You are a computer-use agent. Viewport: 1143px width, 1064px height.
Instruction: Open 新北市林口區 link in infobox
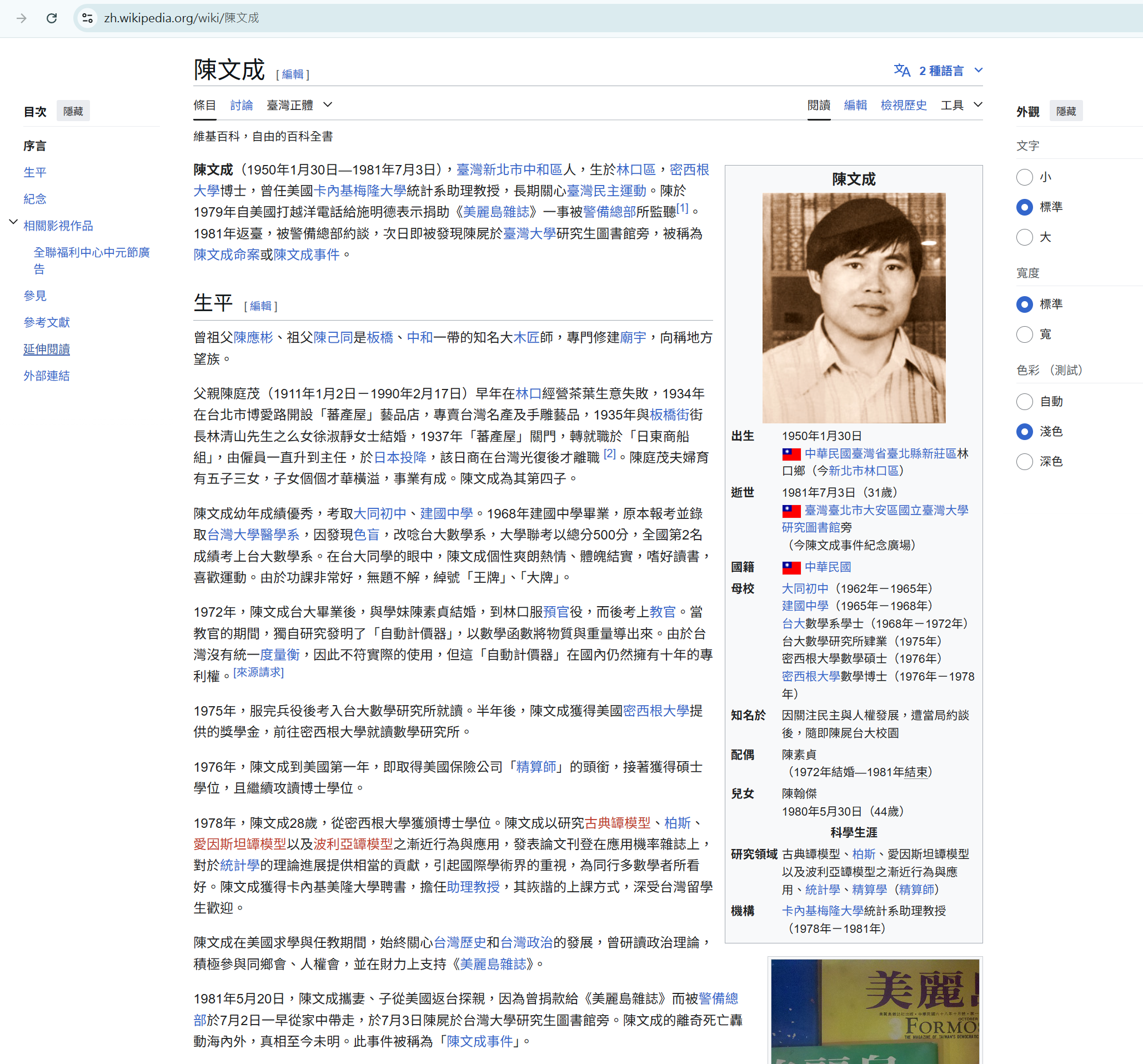pyautogui.click(x=863, y=471)
